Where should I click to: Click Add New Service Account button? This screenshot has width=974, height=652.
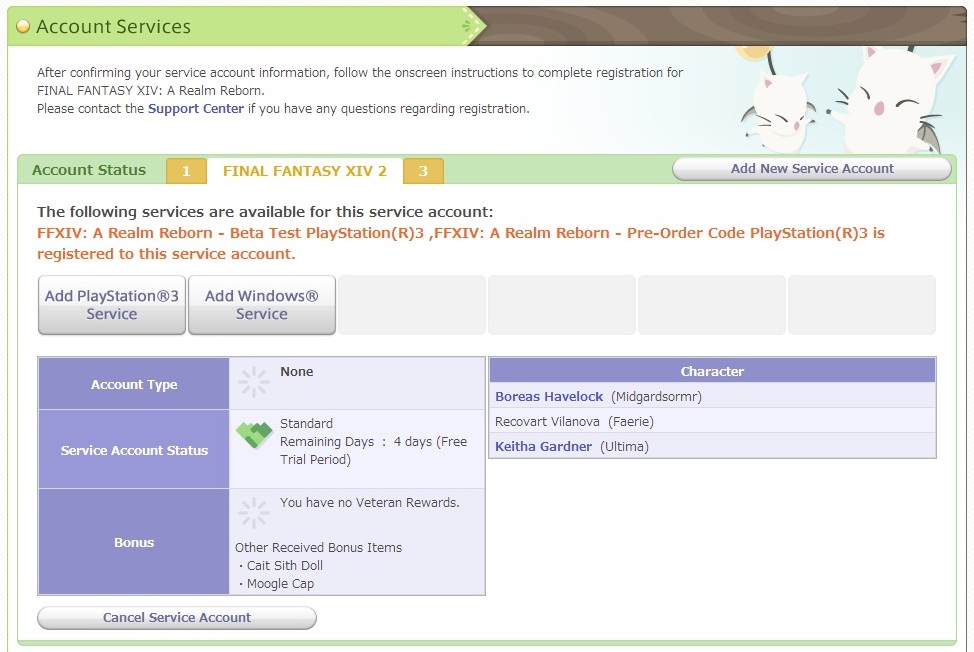tap(812, 168)
